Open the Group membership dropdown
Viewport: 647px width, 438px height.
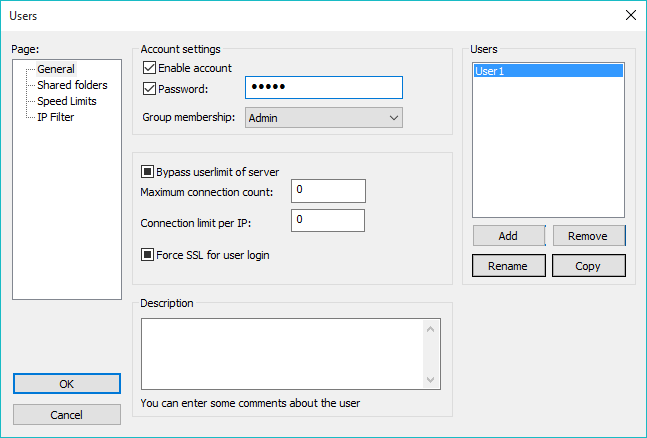(x=322, y=118)
